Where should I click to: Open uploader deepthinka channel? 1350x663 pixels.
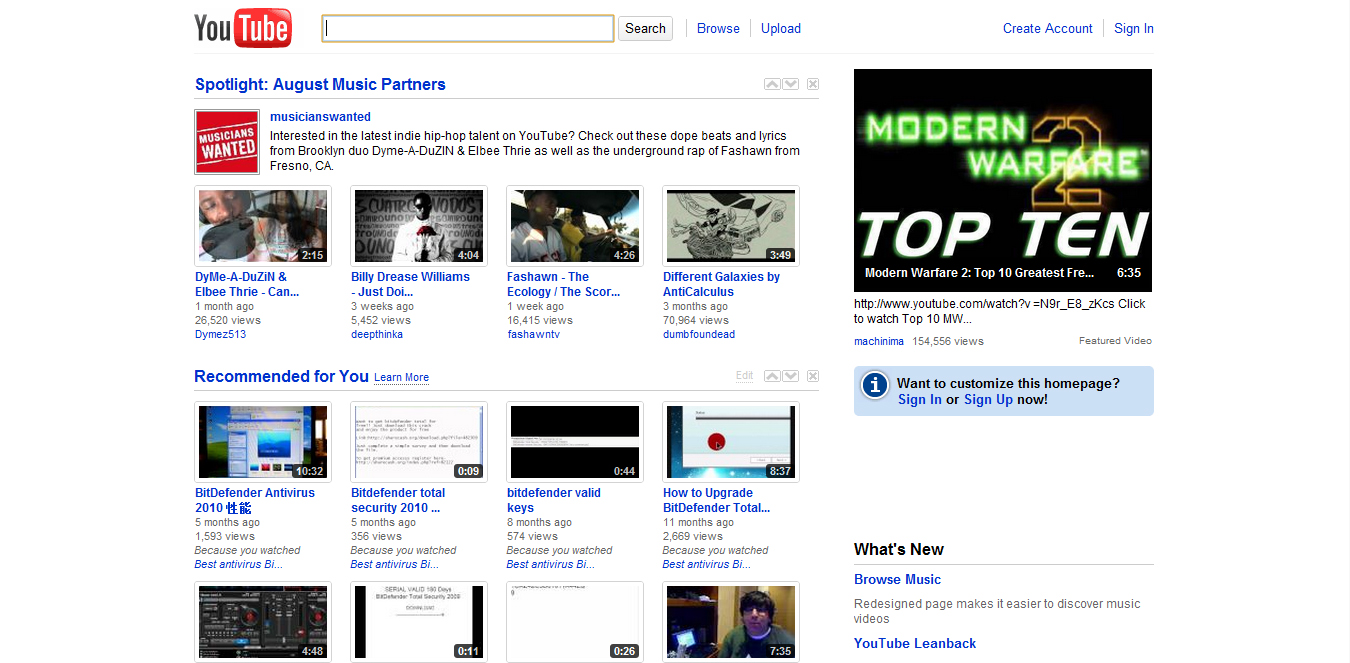tap(377, 334)
